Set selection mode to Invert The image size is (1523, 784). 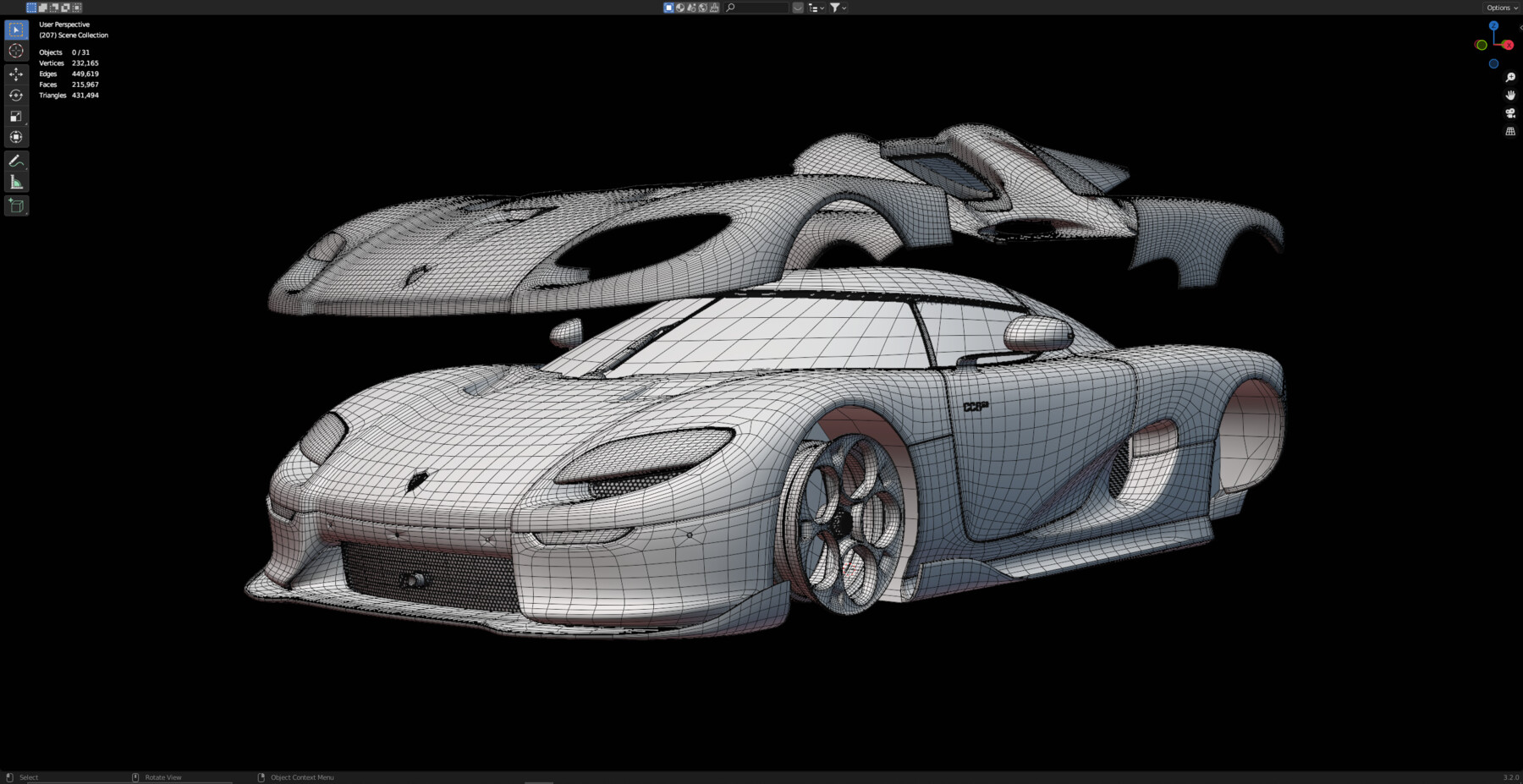pyautogui.click(x=65, y=8)
